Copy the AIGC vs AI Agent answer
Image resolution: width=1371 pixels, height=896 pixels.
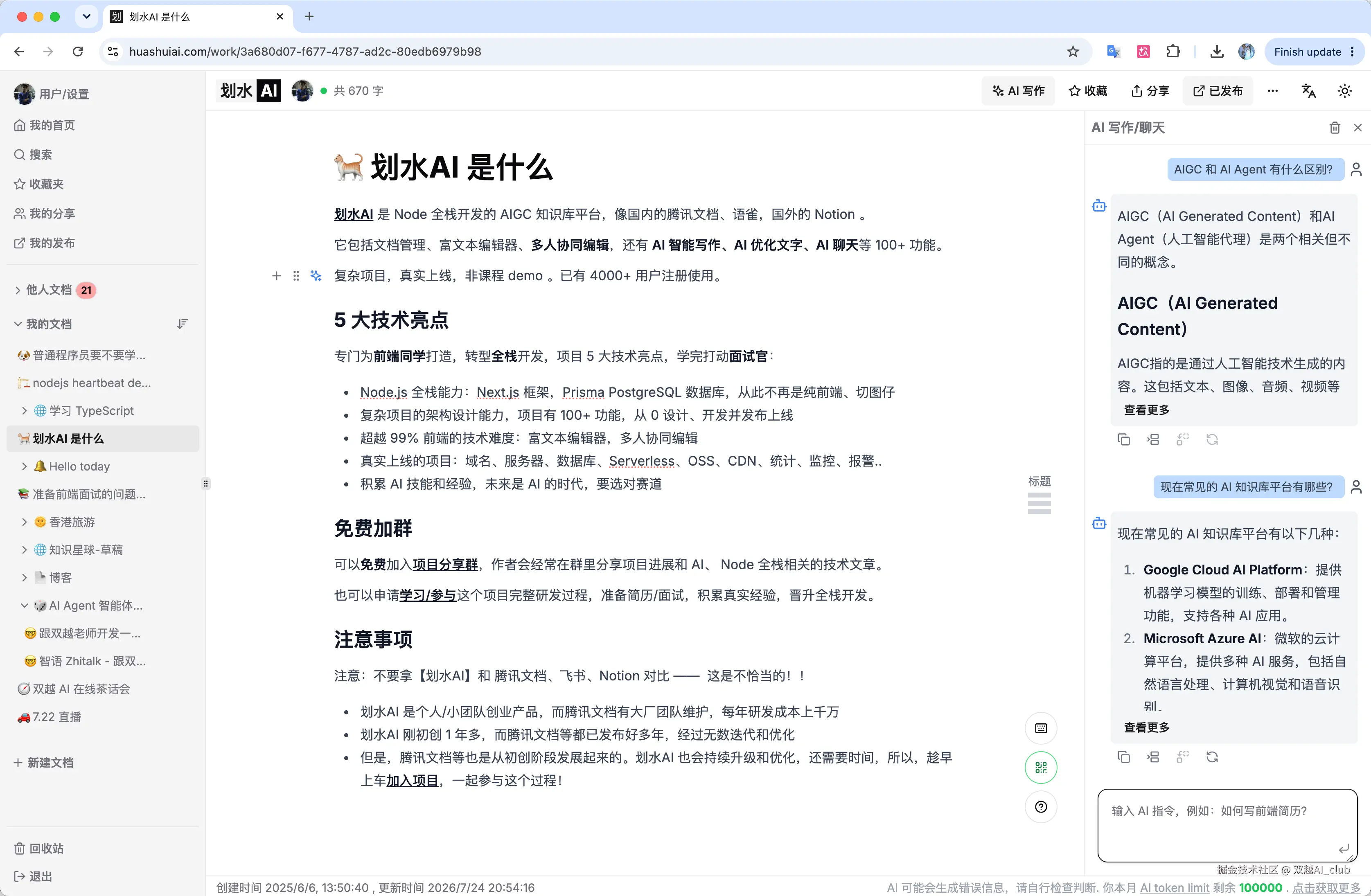[1123, 440]
